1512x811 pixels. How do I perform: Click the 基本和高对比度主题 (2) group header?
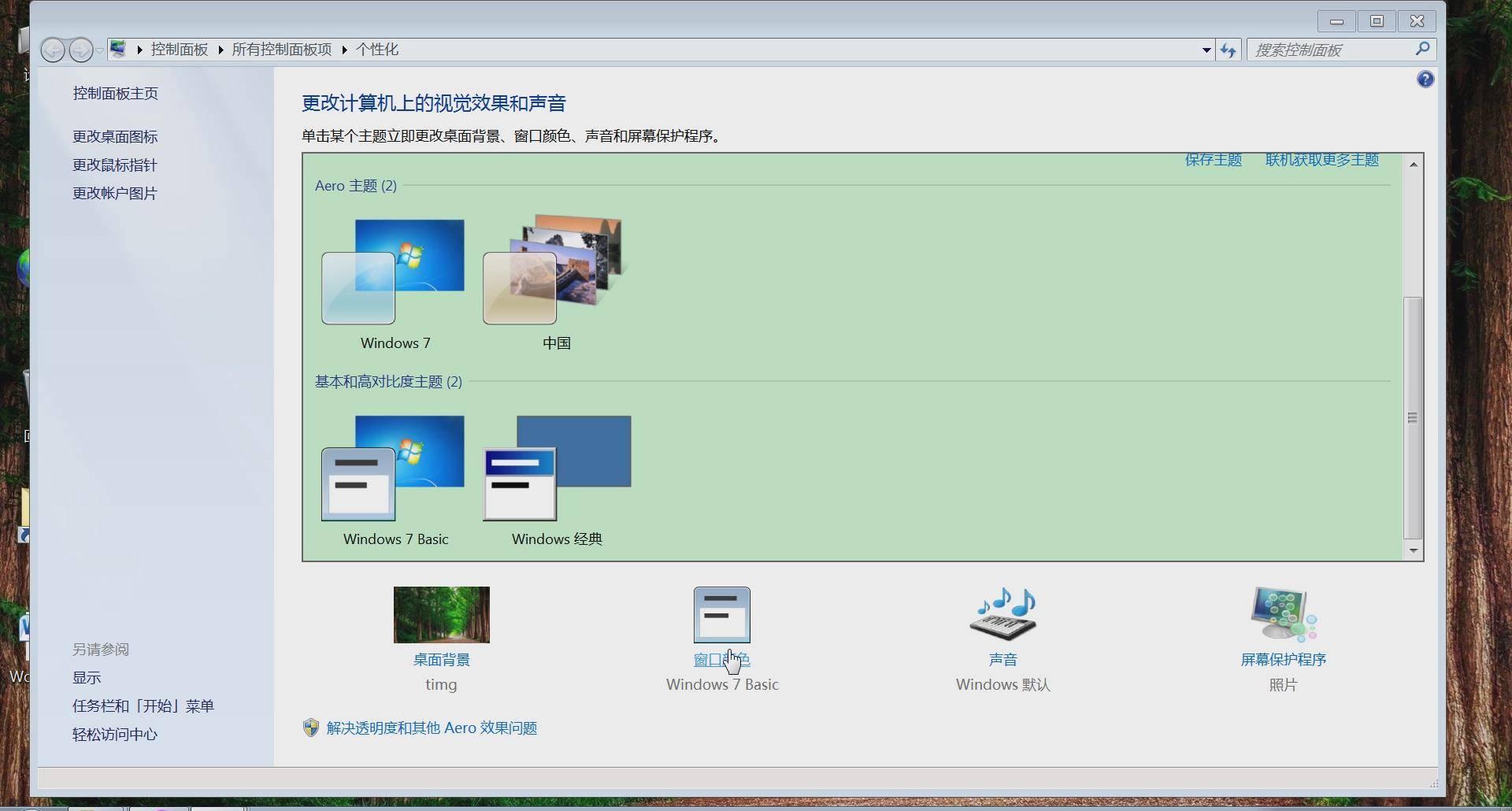click(x=388, y=382)
